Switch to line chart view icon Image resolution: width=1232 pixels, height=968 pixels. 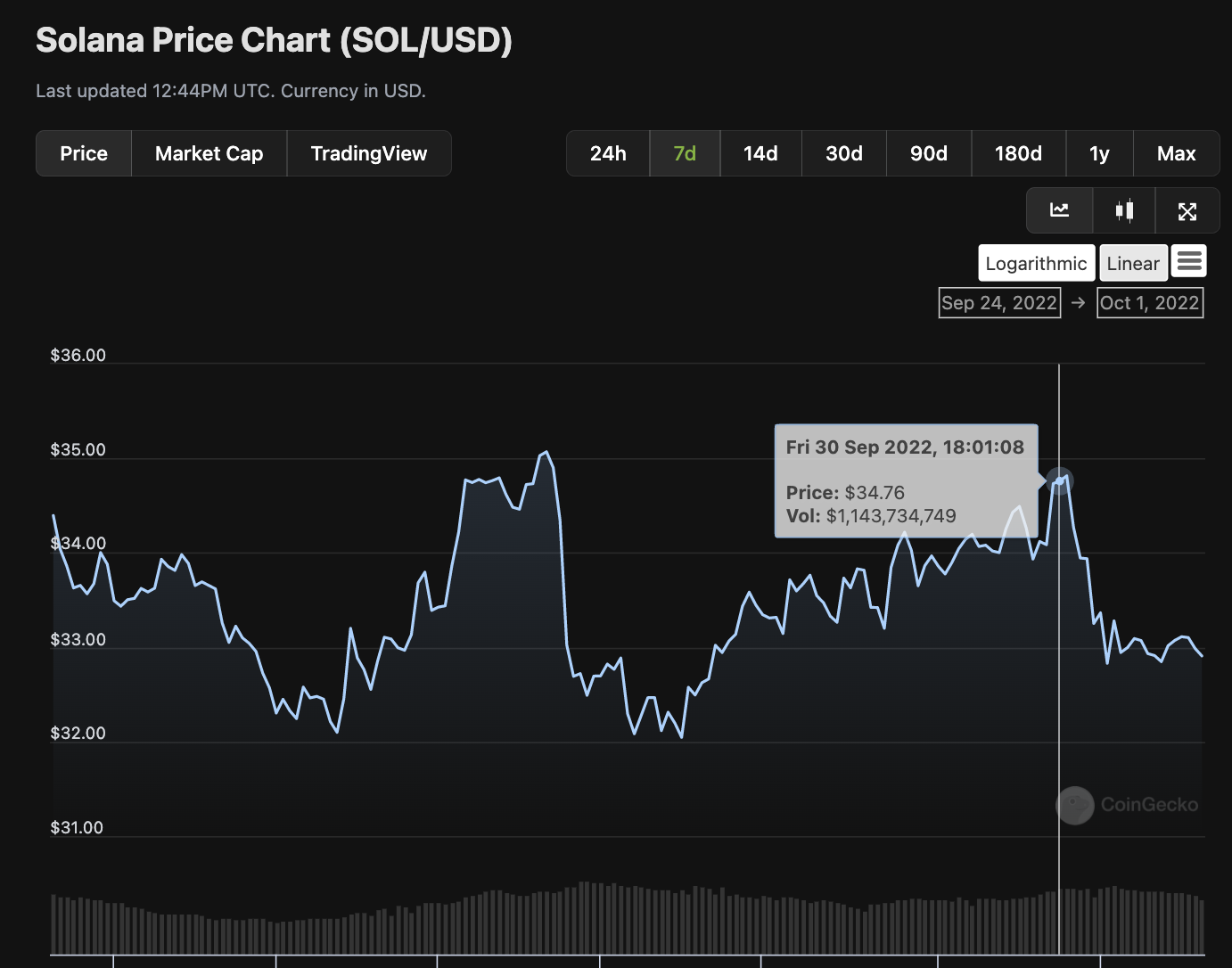1059,210
